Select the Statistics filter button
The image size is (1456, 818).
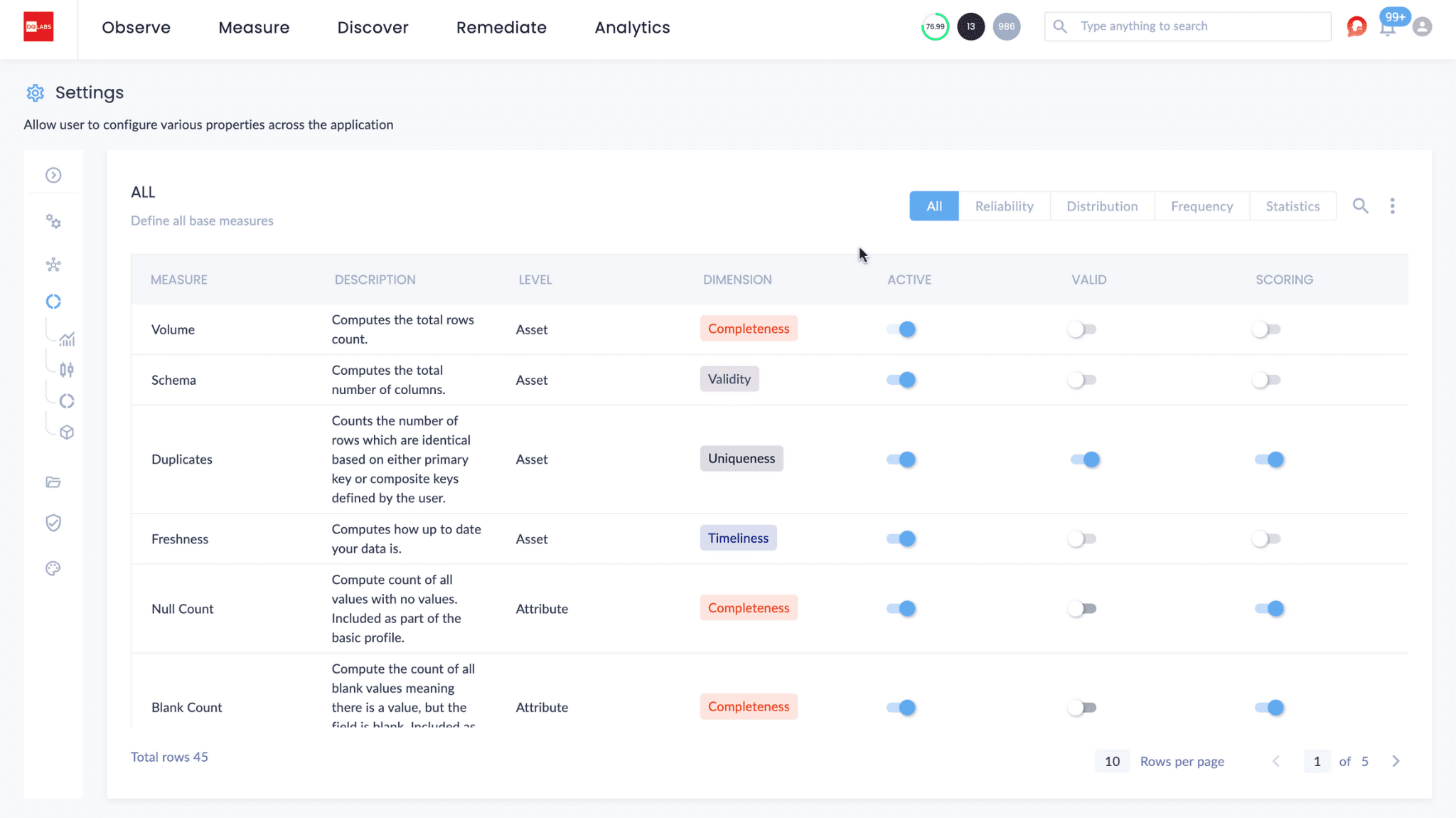(1292, 206)
